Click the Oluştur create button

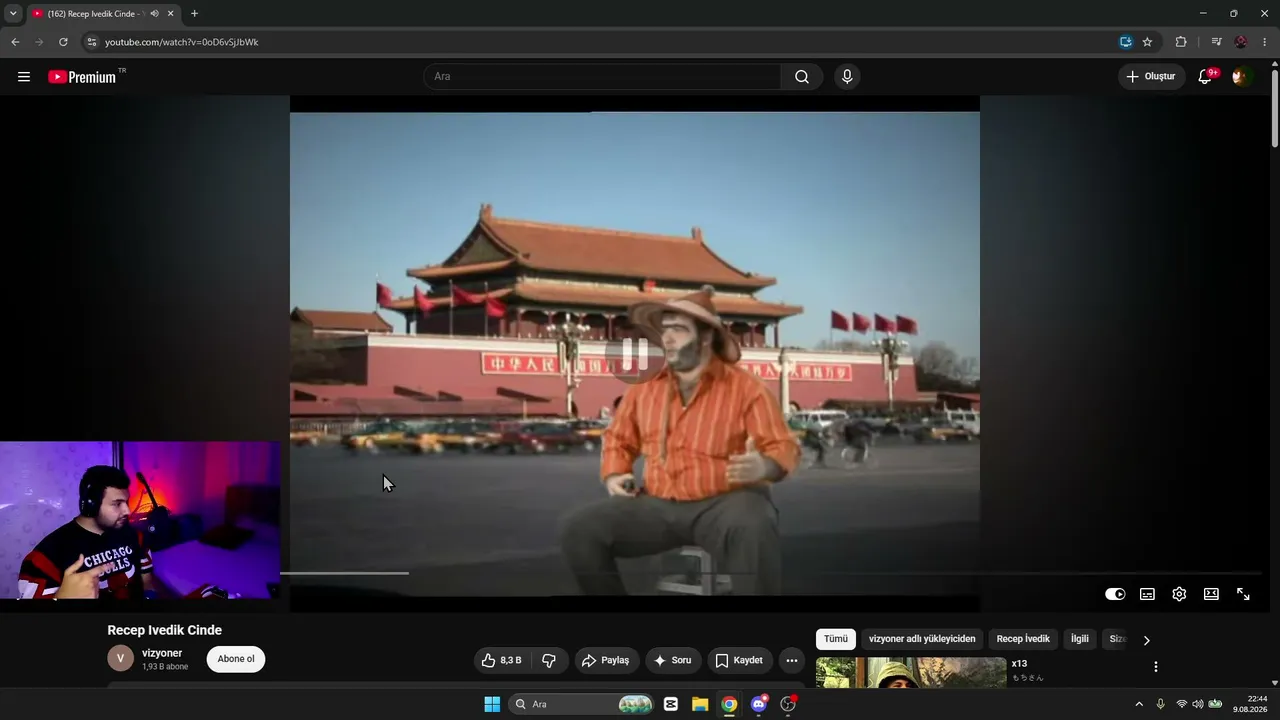1152,77
